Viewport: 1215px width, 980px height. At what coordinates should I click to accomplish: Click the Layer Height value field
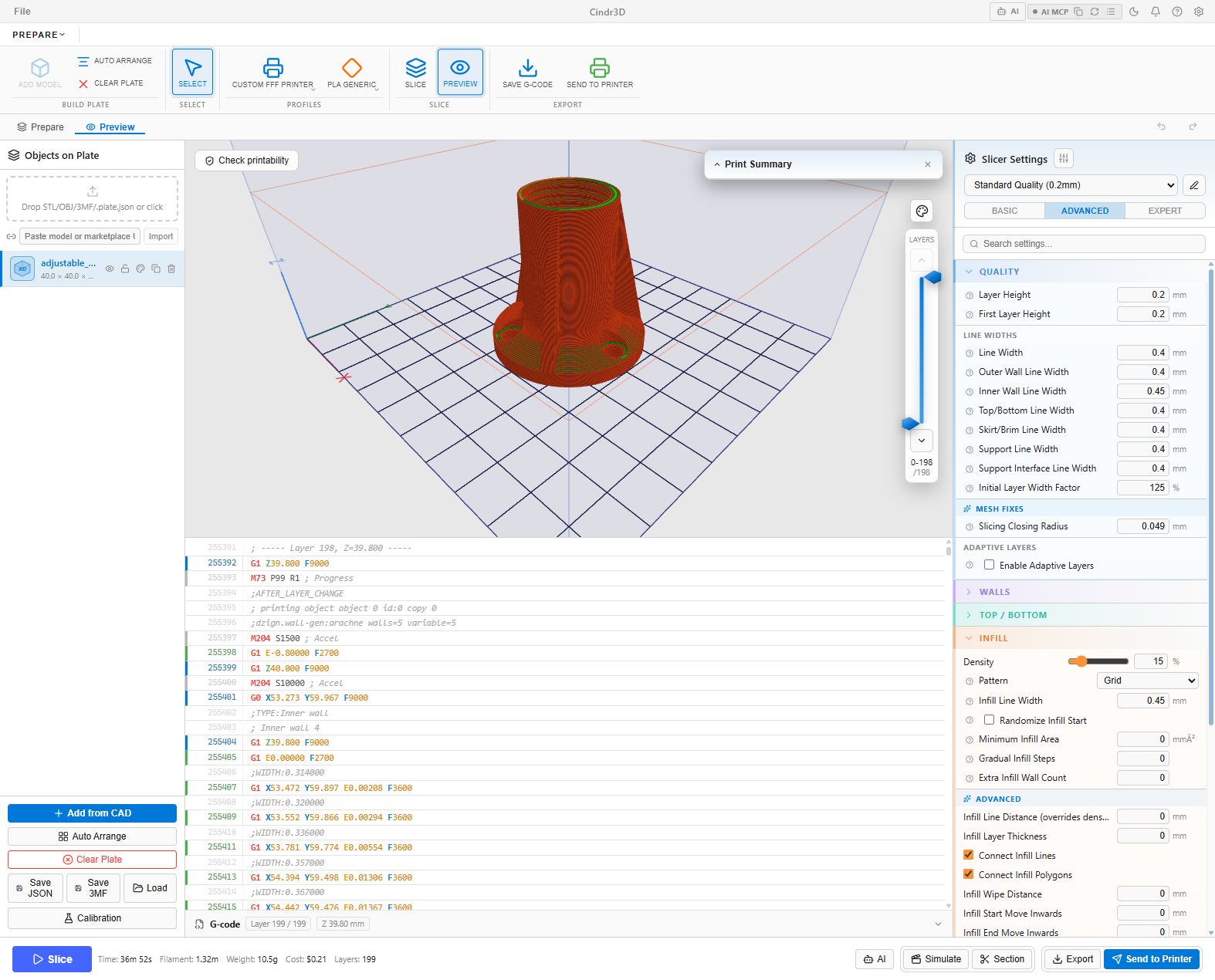point(1142,295)
